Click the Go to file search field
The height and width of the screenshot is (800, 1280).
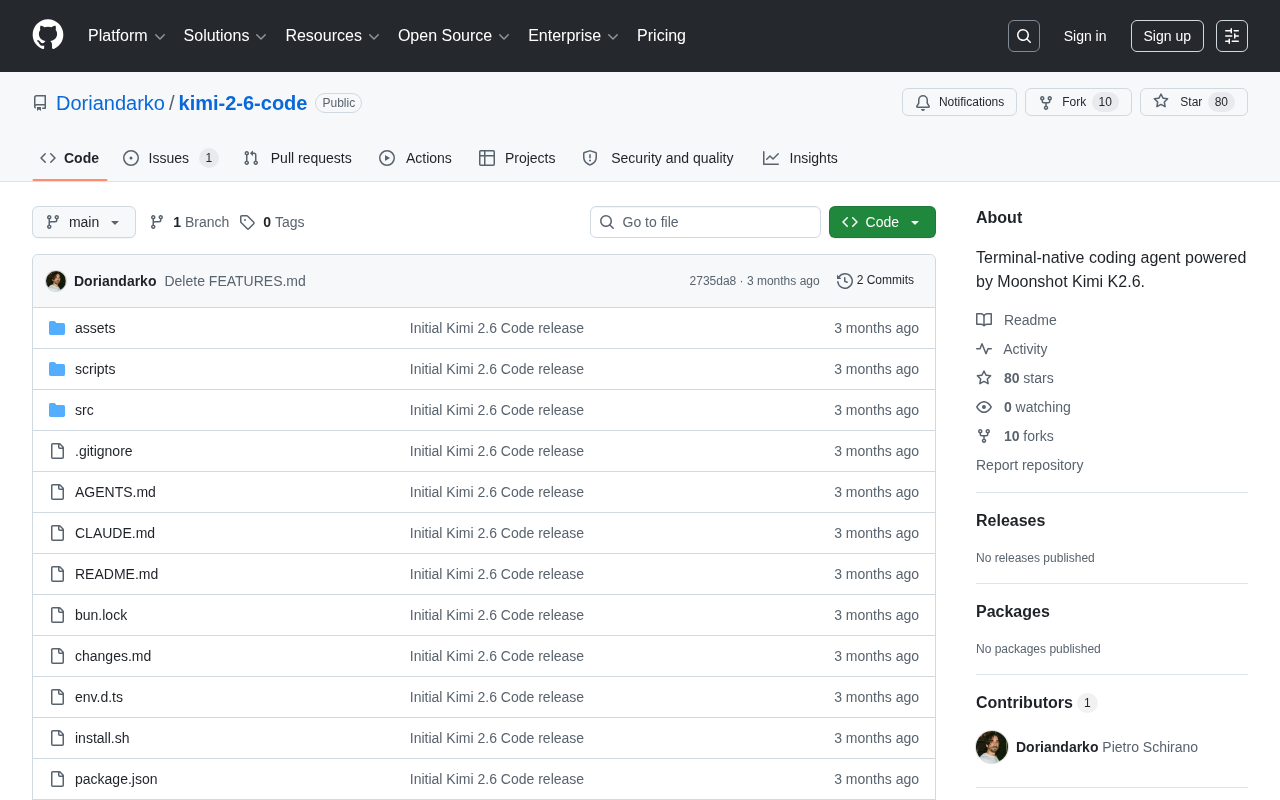(x=705, y=222)
